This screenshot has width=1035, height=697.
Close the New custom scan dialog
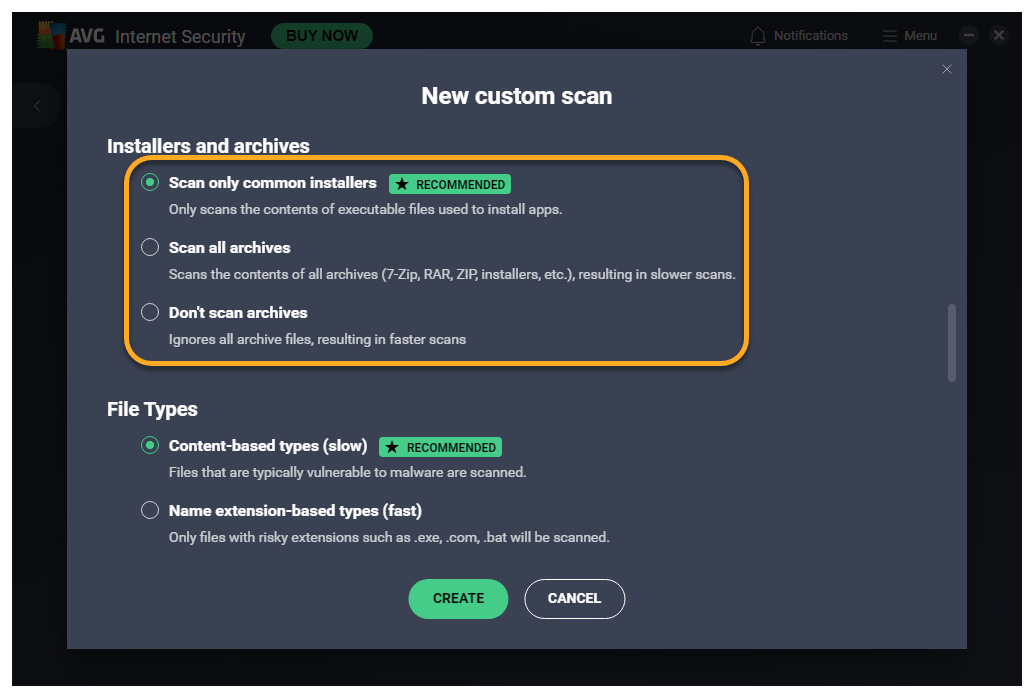tap(947, 69)
